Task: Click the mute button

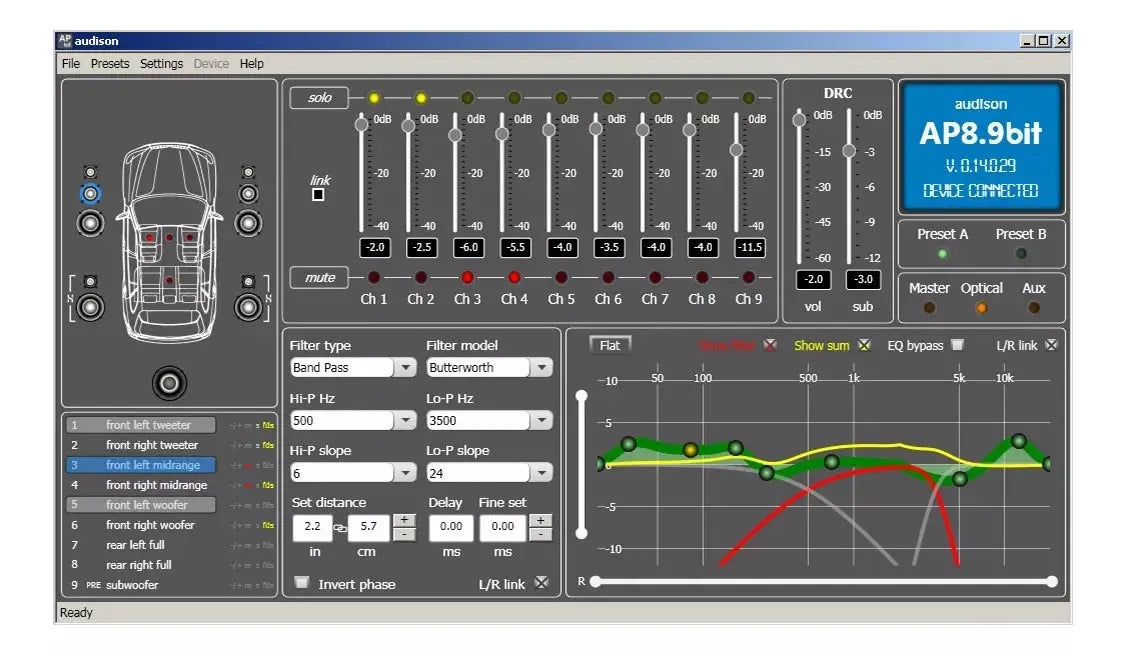Action: (x=319, y=278)
